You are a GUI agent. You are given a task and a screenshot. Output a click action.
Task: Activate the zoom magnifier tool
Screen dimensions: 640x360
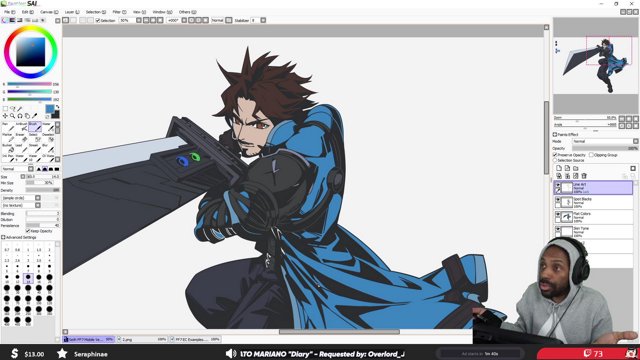click(x=13, y=116)
